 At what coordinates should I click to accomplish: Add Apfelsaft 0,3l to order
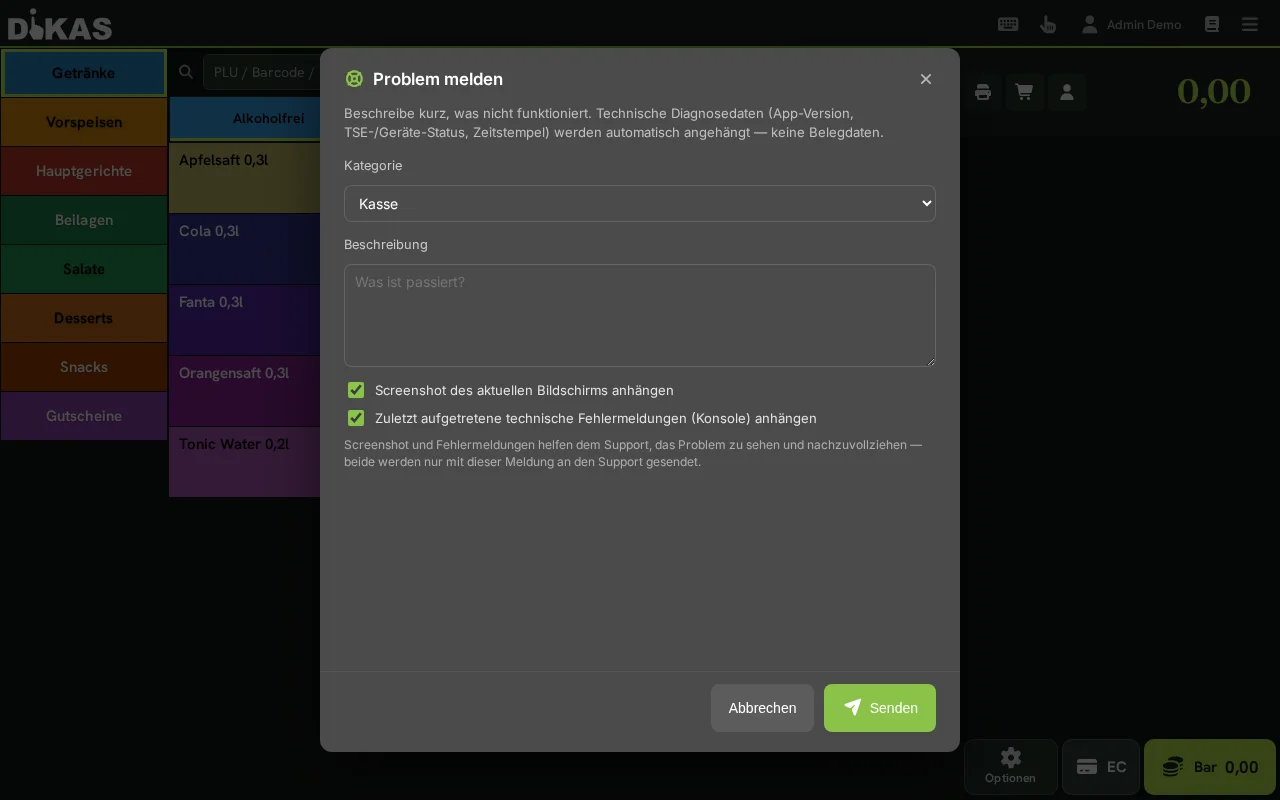[x=245, y=177]
